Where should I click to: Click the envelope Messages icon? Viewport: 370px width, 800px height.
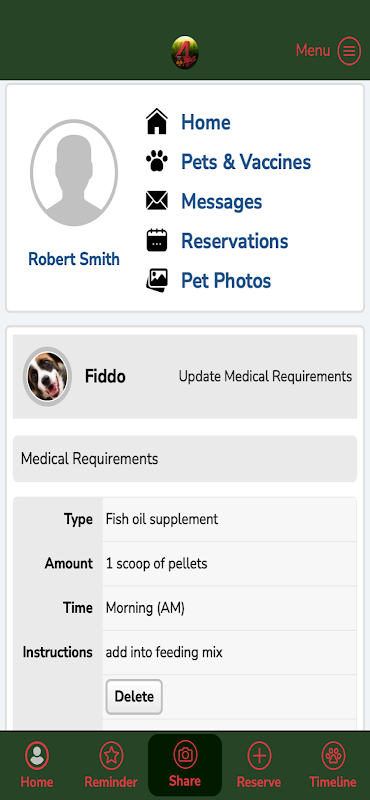157,201
